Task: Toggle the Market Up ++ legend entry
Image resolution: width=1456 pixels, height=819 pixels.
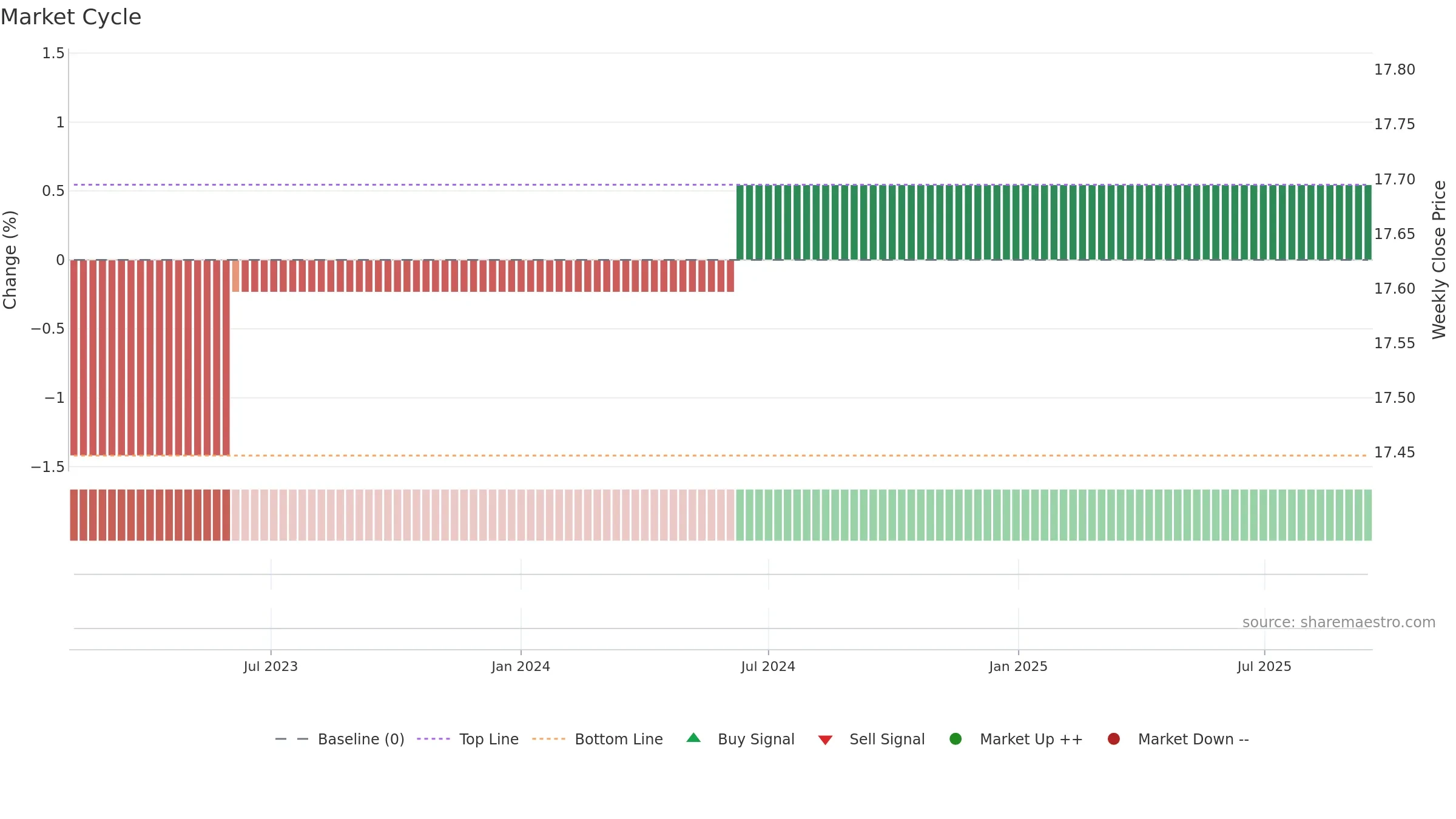Action: (1016, 739)
